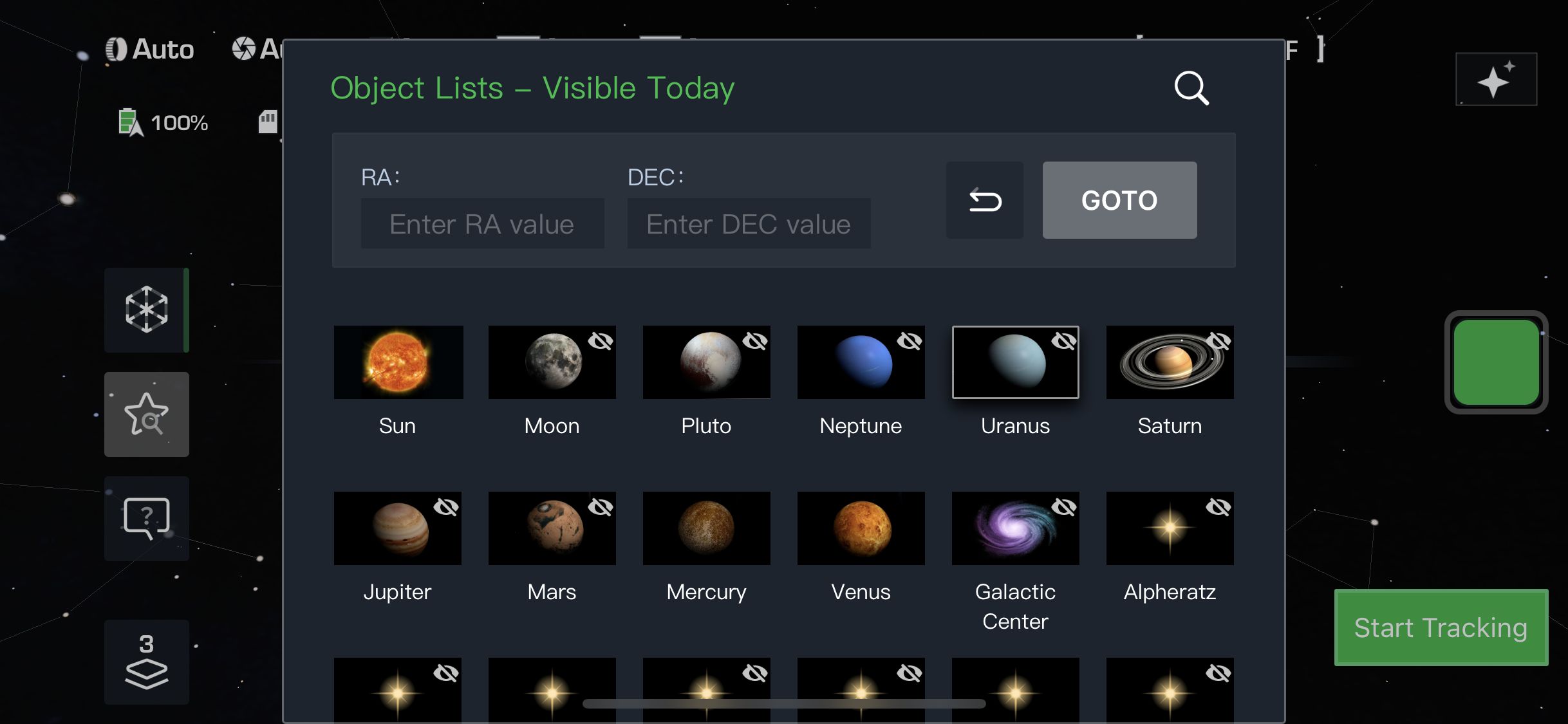The width and height of the screenshot is (1568, 724).
Task: Toggle the hidden-eye icon on Jupiter
Action: coord(446,507)
